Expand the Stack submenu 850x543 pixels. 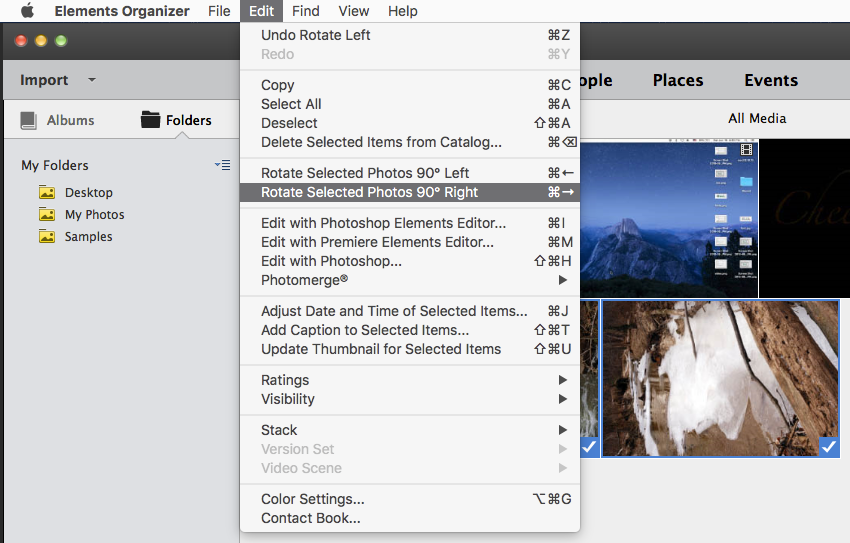pyautogui.click(x=563, y=430)
